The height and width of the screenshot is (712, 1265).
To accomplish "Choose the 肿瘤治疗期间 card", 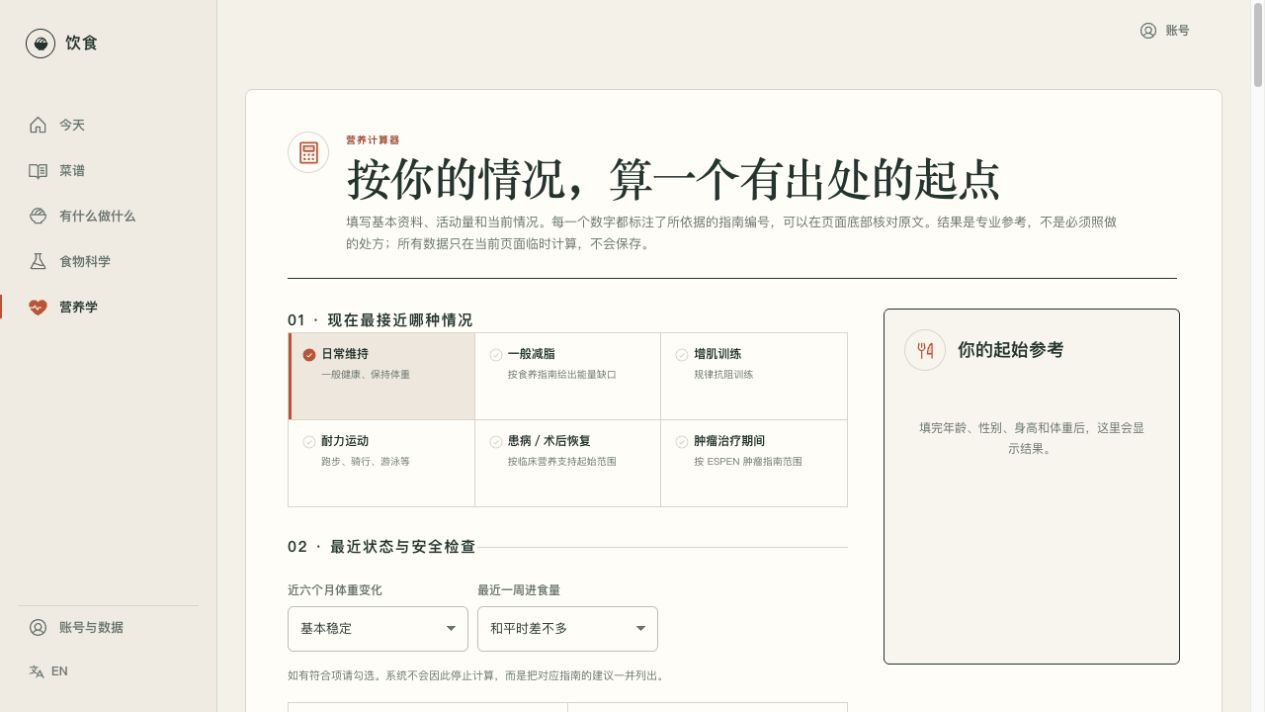I will pyautogui.click(x=754, y=463).
